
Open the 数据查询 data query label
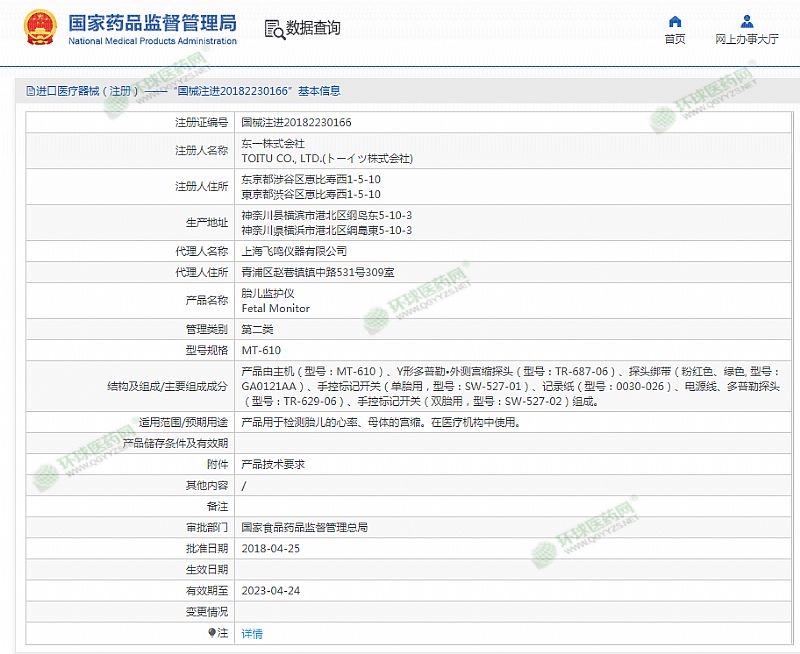(313, 28)
